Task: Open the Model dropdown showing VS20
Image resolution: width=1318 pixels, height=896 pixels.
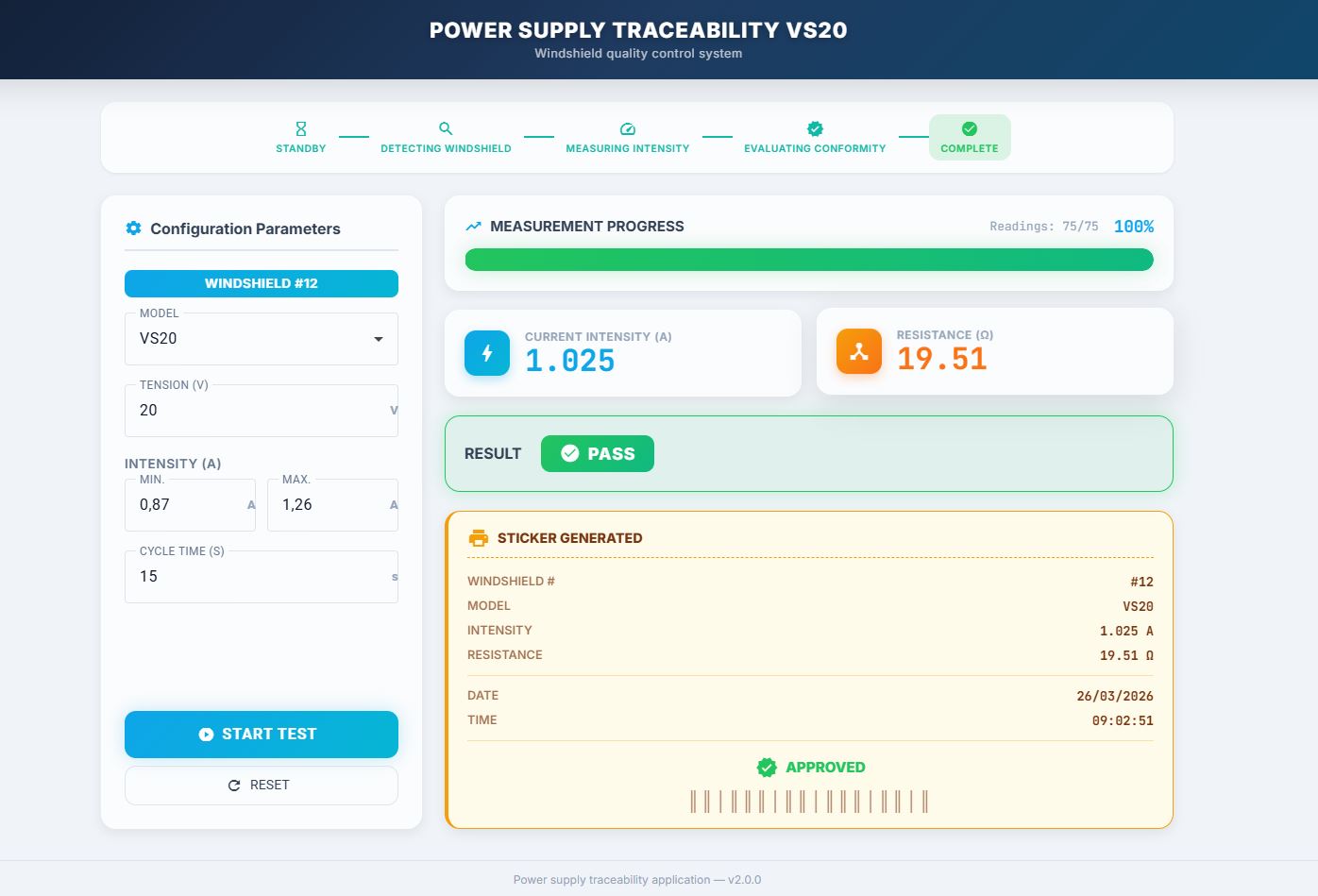Action: click(262, 339)
